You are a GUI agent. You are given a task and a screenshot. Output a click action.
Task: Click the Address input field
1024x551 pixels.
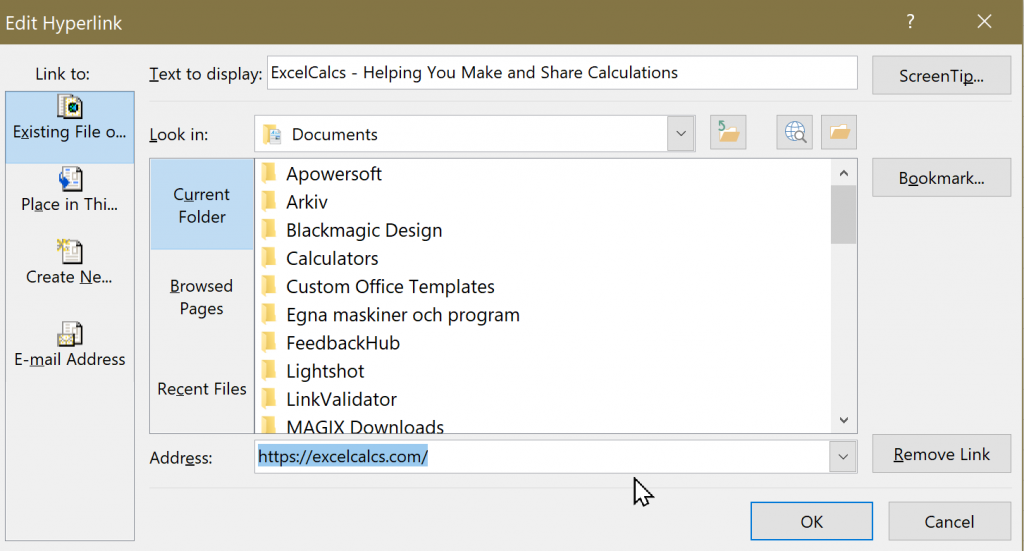542,456
